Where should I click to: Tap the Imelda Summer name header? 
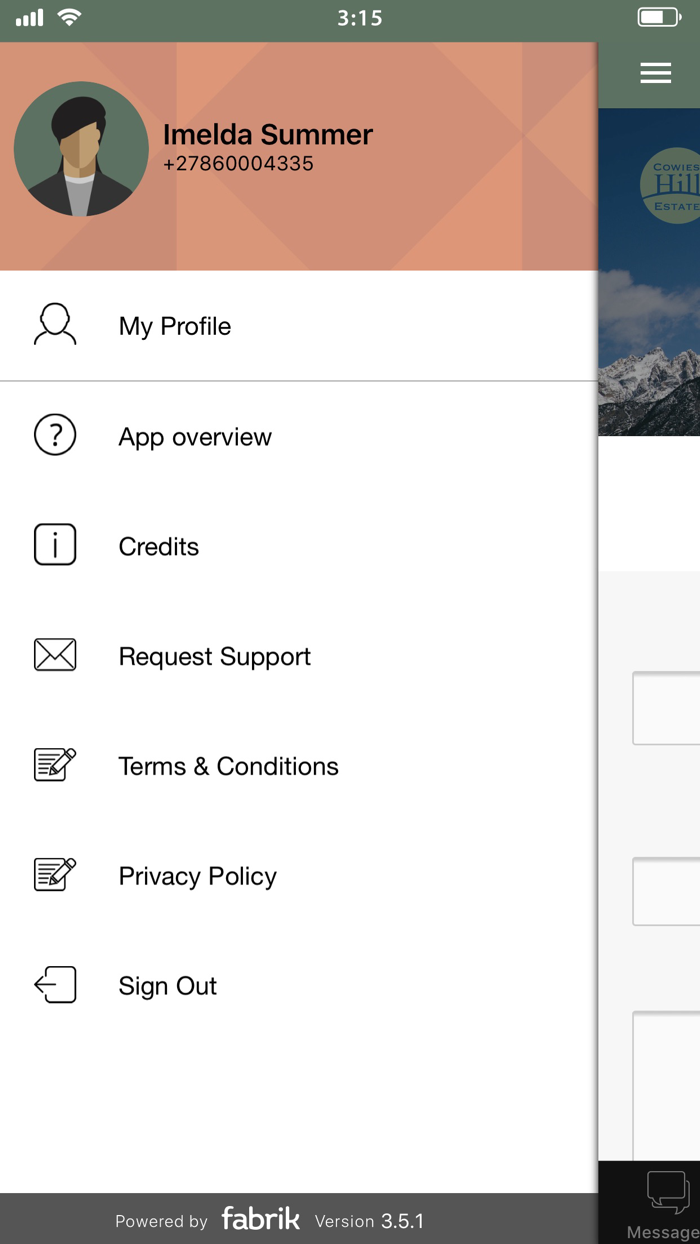click(268, 135)
